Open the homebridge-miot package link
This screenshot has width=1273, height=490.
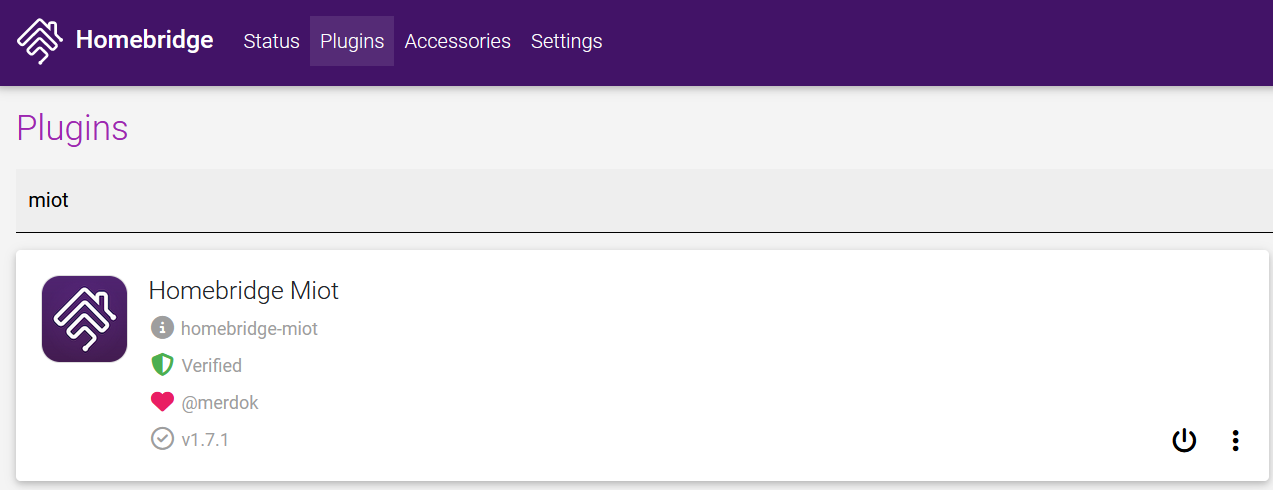[249, 328]
